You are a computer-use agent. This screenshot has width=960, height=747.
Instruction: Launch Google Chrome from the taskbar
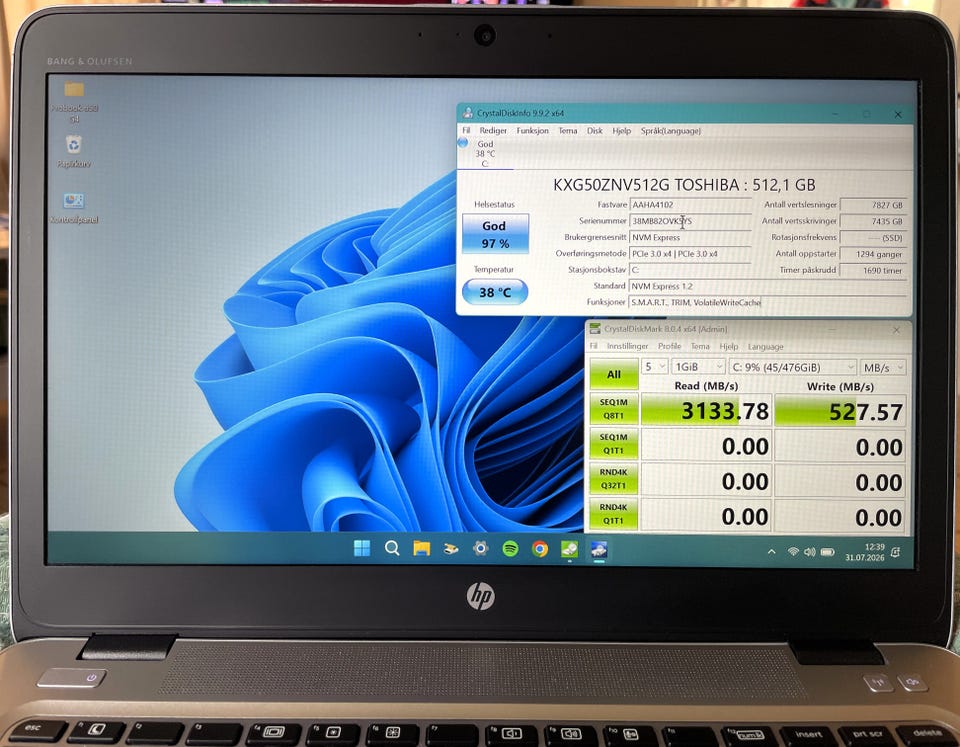539,548
